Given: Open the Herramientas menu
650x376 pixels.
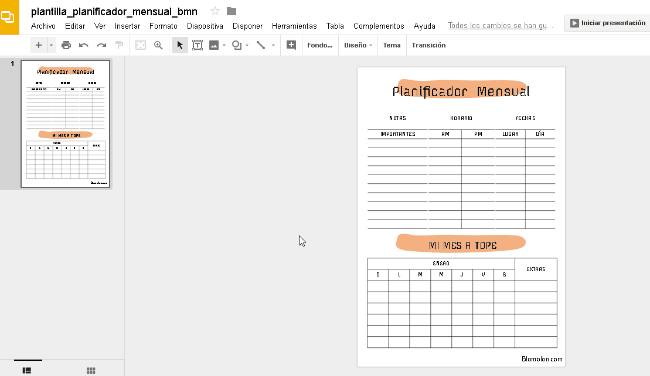Looking at the screenshot, I should [294, 26].
